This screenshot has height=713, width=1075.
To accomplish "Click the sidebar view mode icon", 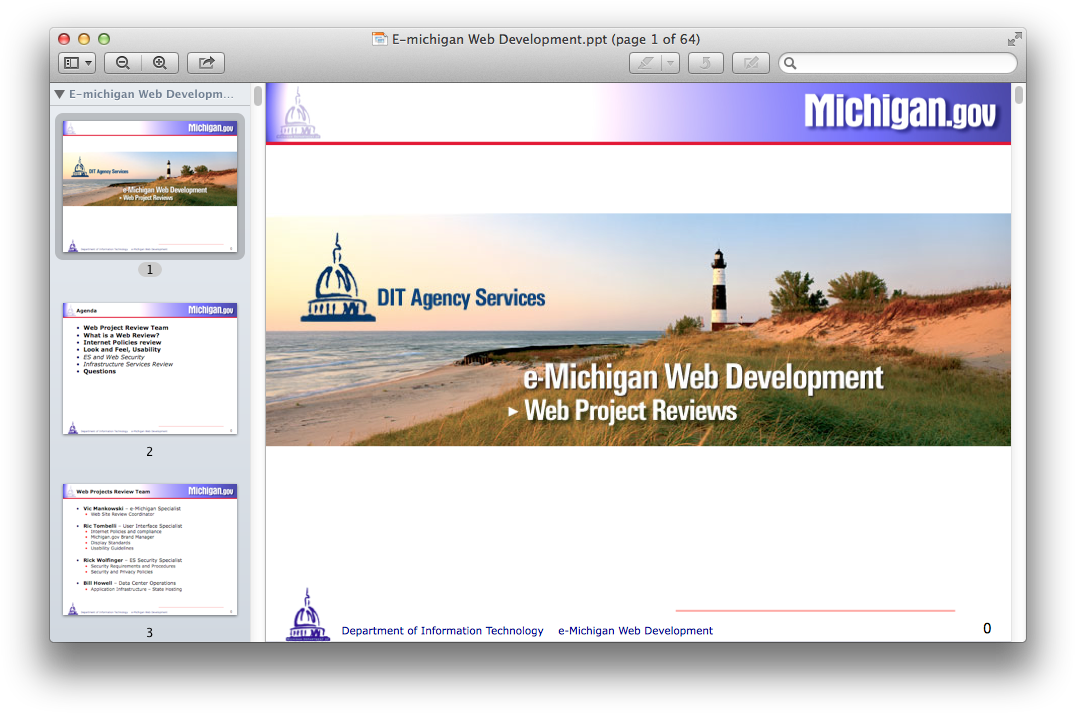I will pos(71,62).
